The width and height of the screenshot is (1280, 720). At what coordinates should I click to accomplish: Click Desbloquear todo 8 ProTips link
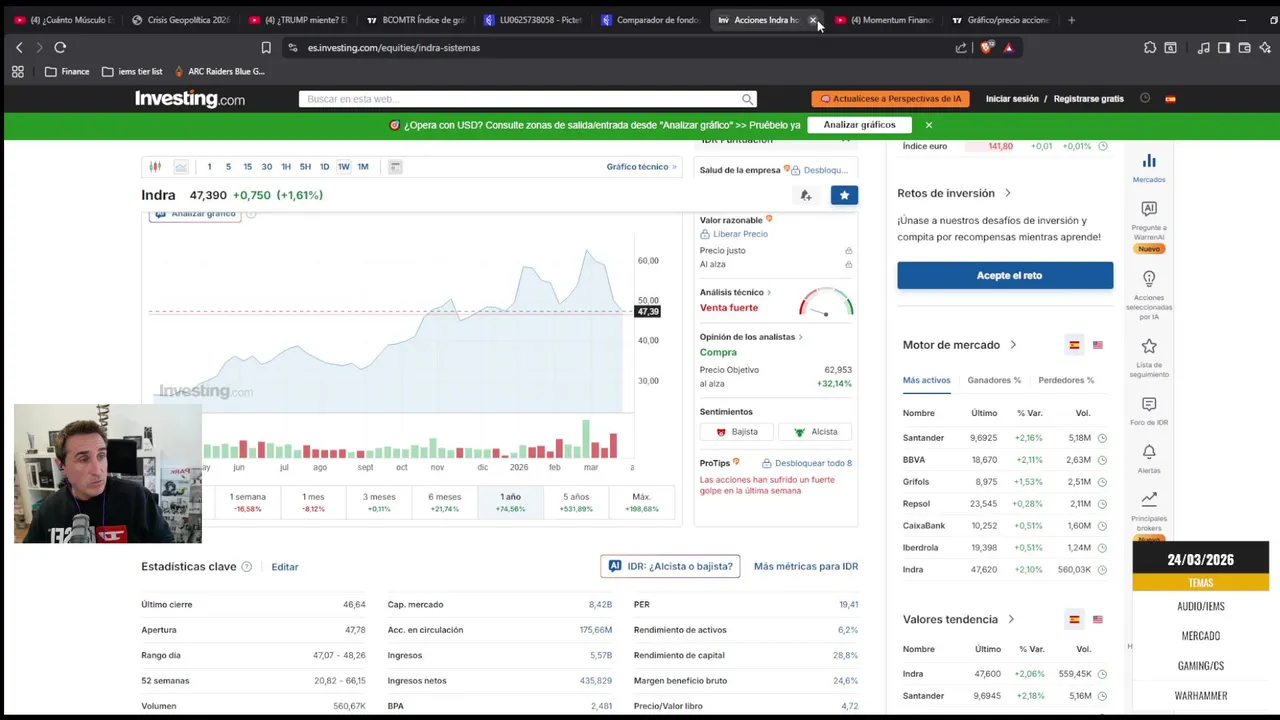pyautogui.click(x=807, y=463)
